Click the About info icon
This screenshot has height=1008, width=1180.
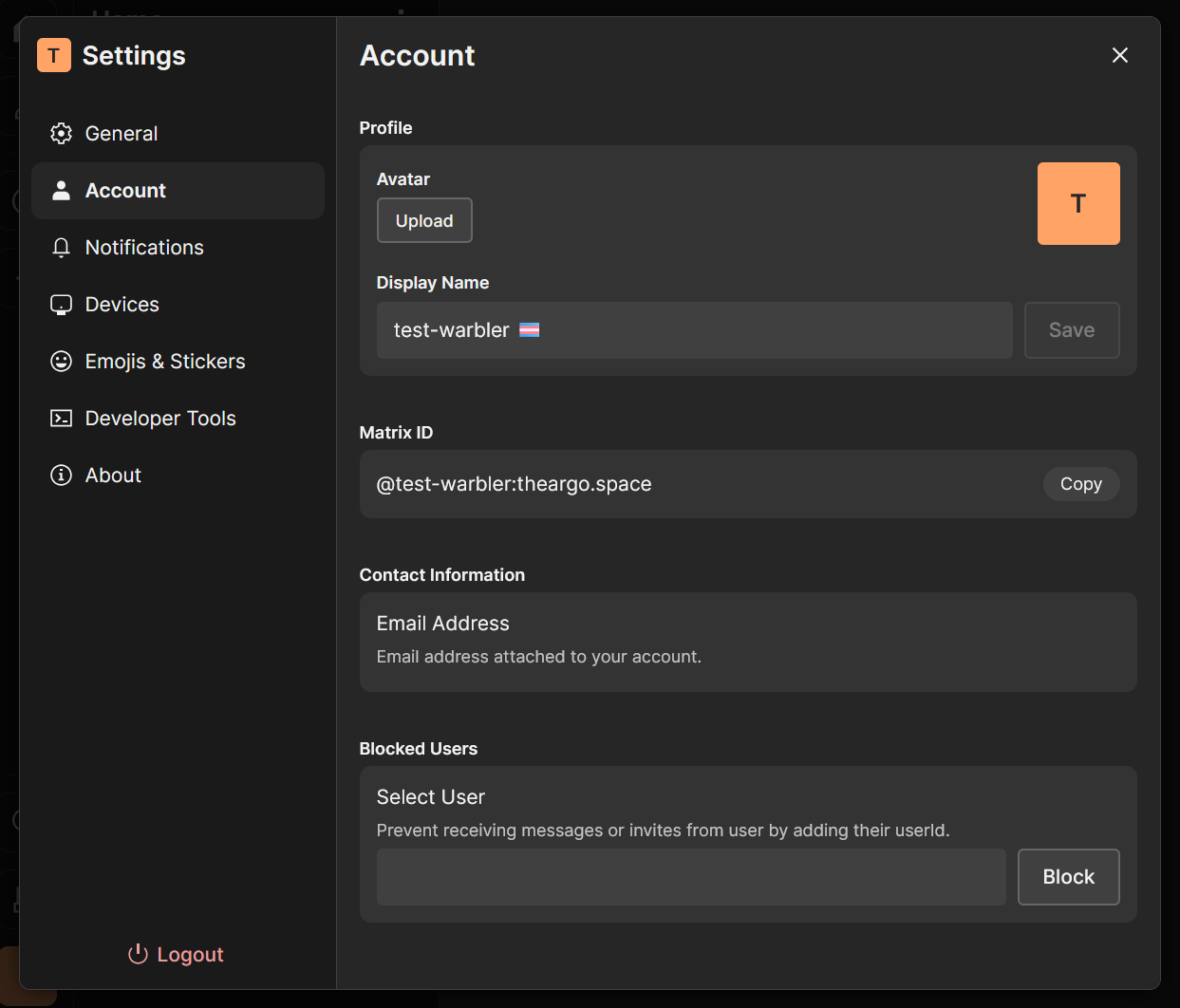(x=61, y=475)
